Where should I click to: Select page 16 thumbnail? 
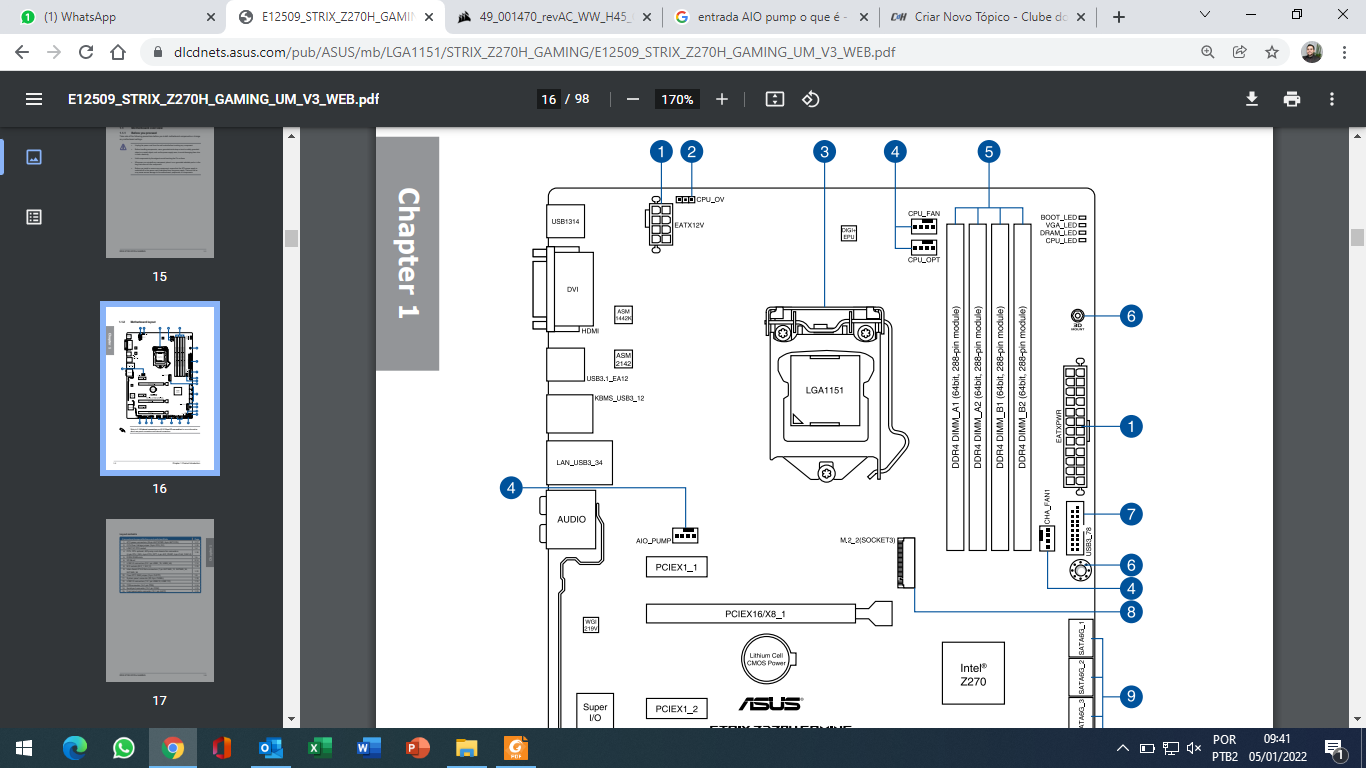click(159, 389)
